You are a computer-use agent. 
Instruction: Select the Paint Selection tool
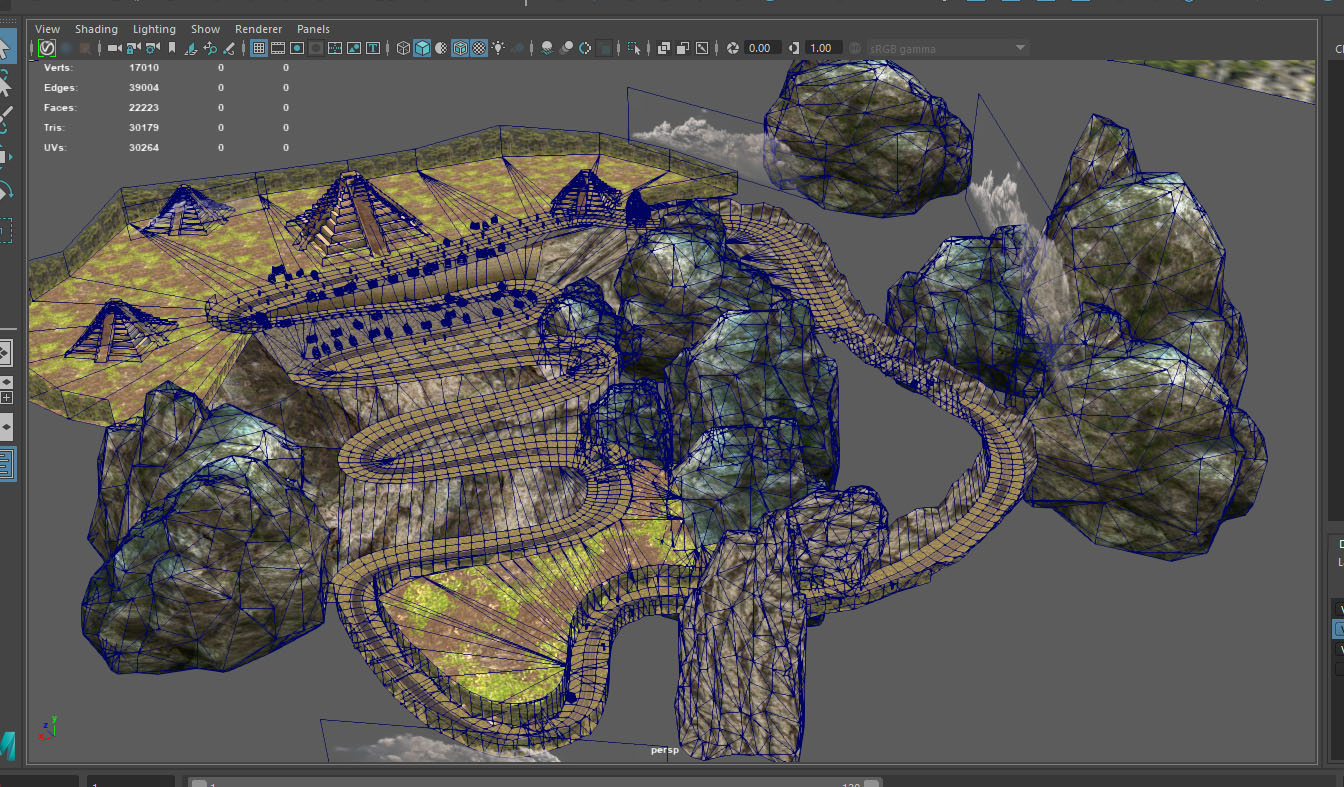[6, 118]
